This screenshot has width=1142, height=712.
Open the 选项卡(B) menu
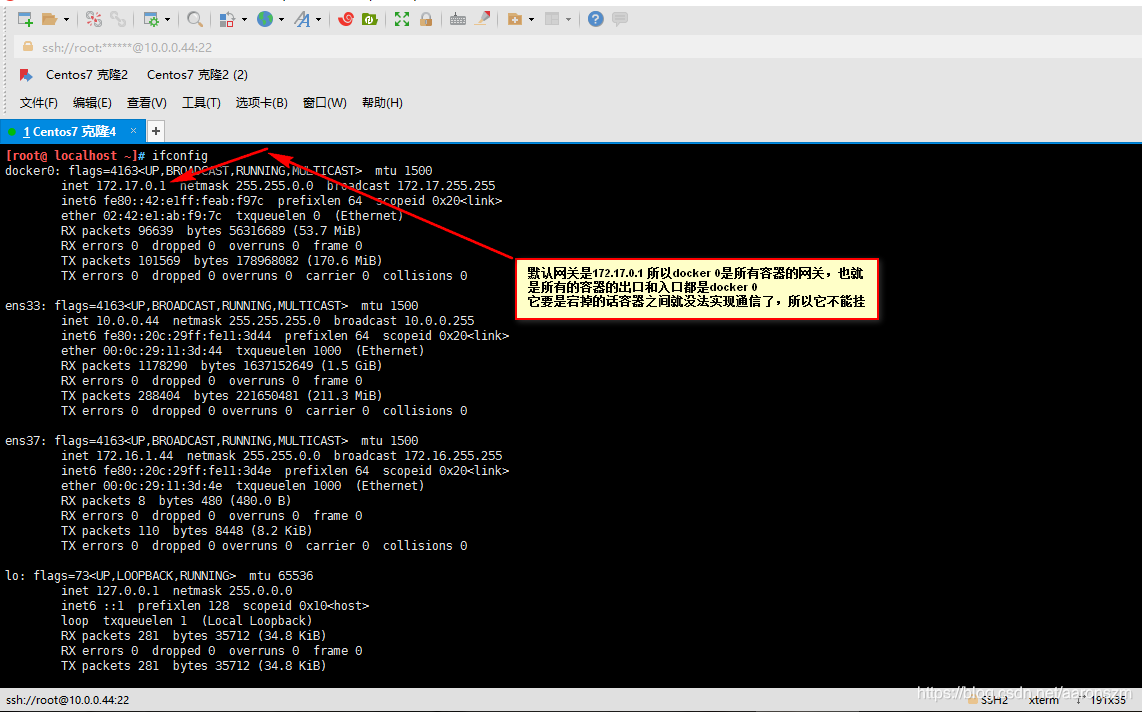(x=261, y=103)
